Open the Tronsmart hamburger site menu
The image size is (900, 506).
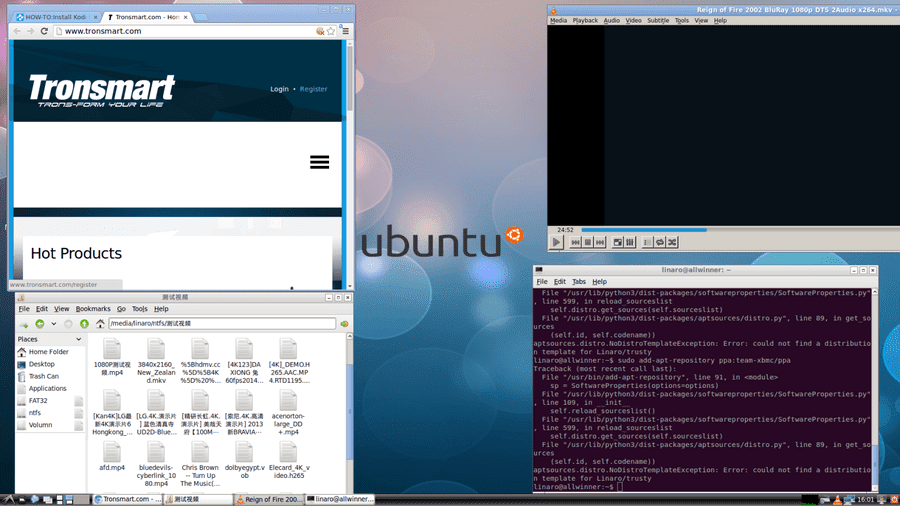320,162
